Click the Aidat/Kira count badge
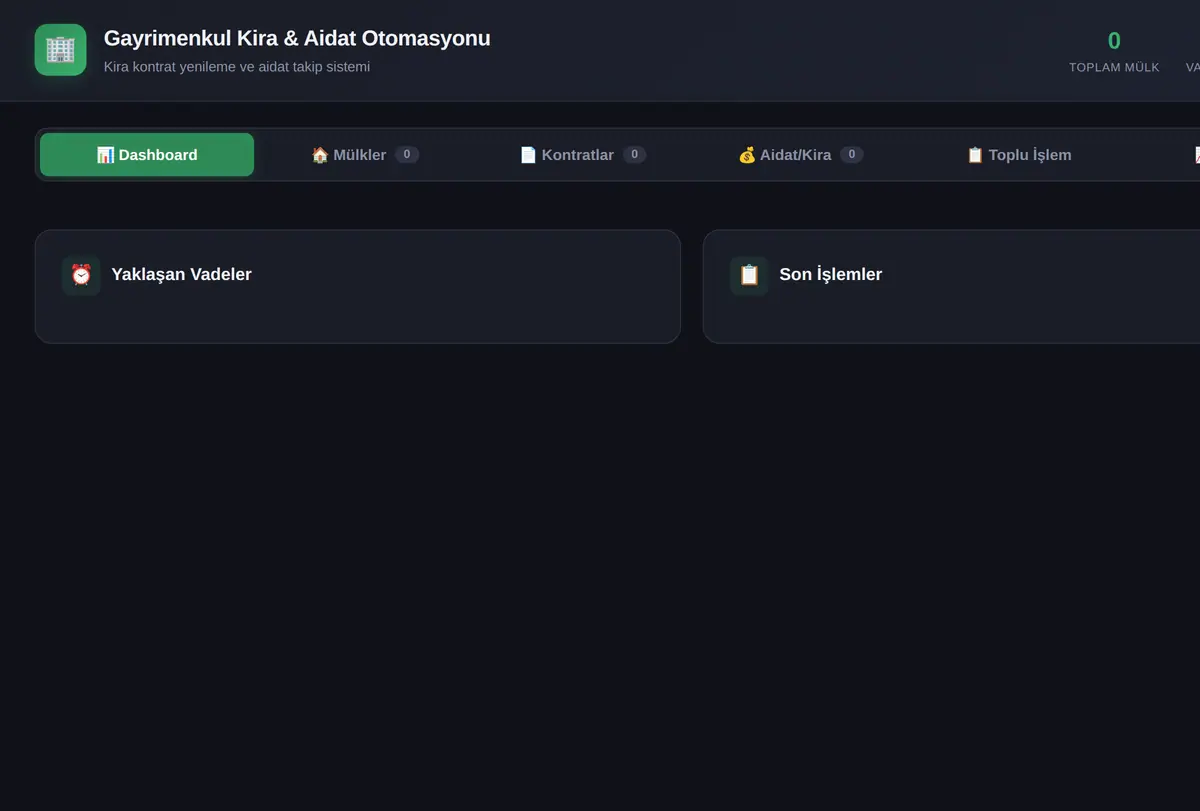Image resolution: width=1200 pixels, height=811 pixels. tap(851, 155)
